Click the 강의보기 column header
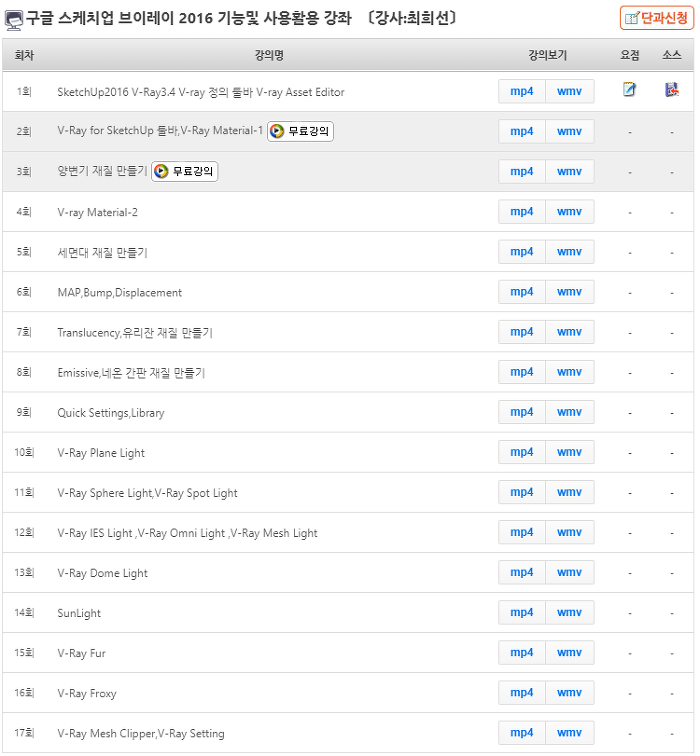Image resolution: width=700 pixels, height=756 pixels. point(547,55)
